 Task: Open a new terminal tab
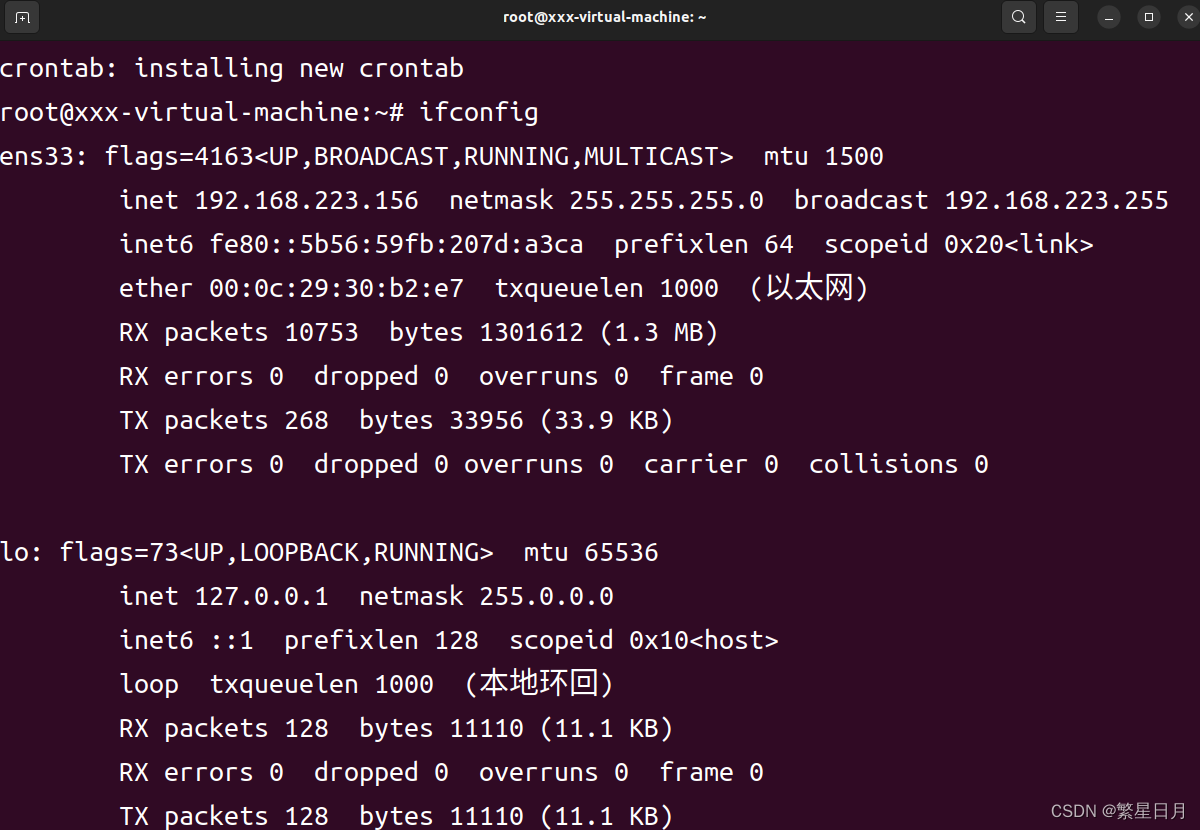pyautogui.click(x=22, y=17)
